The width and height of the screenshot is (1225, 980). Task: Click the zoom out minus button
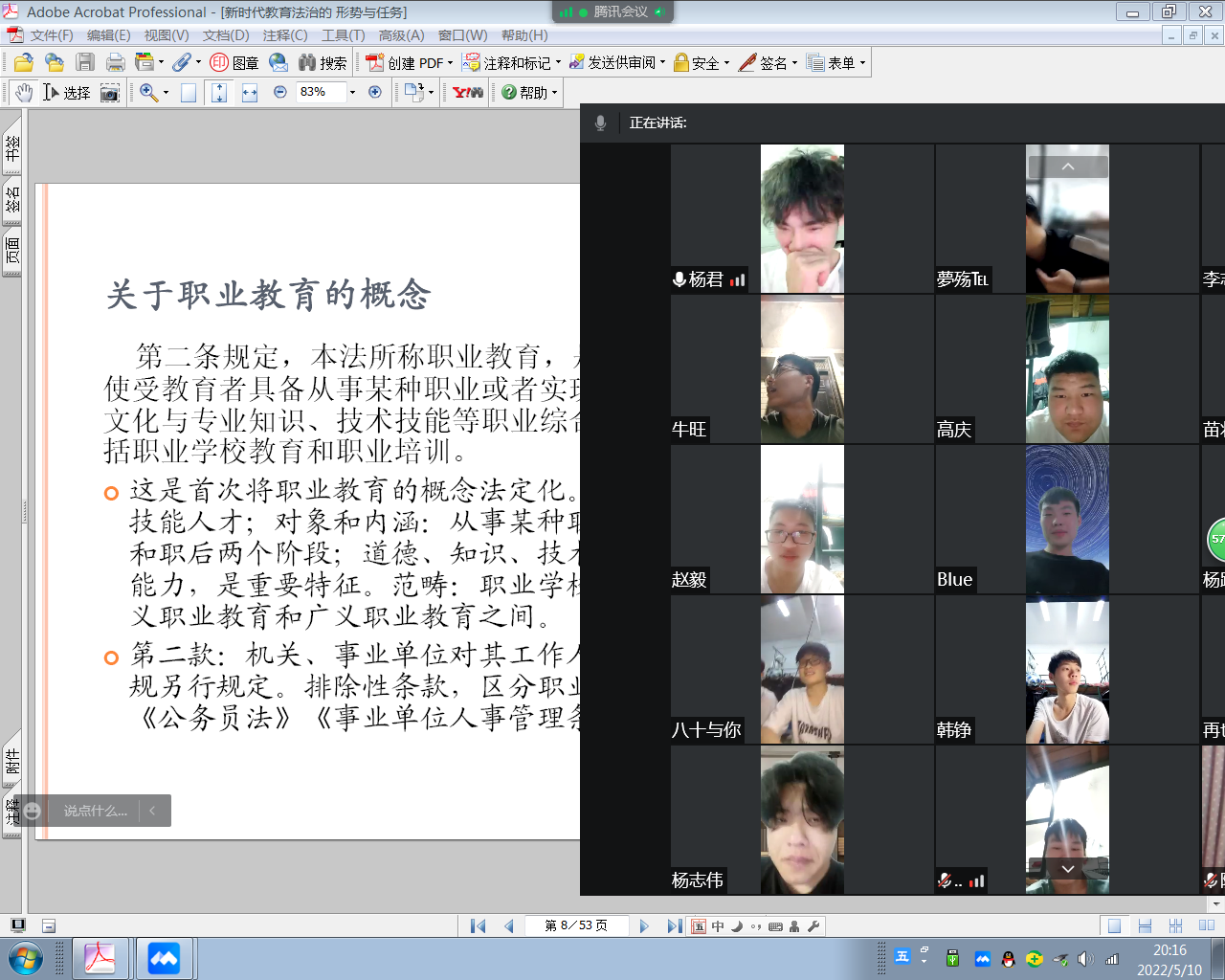tap(280, 92)
